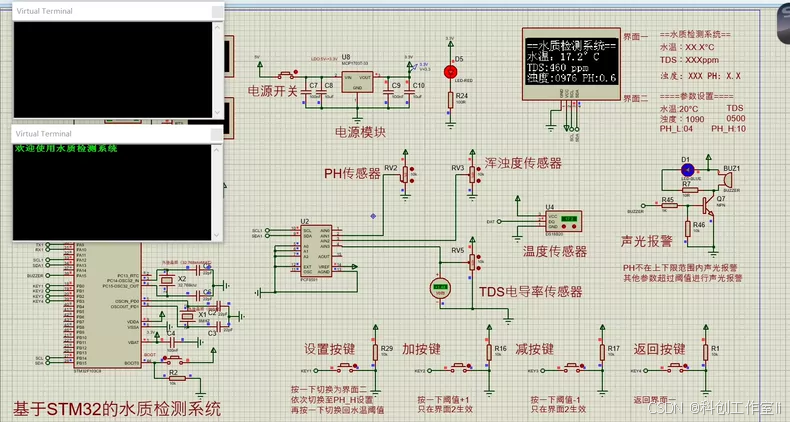The image size is (790, 422).
Task: Push the KEY1 设置按键 push button
Action: coord(346,367)
